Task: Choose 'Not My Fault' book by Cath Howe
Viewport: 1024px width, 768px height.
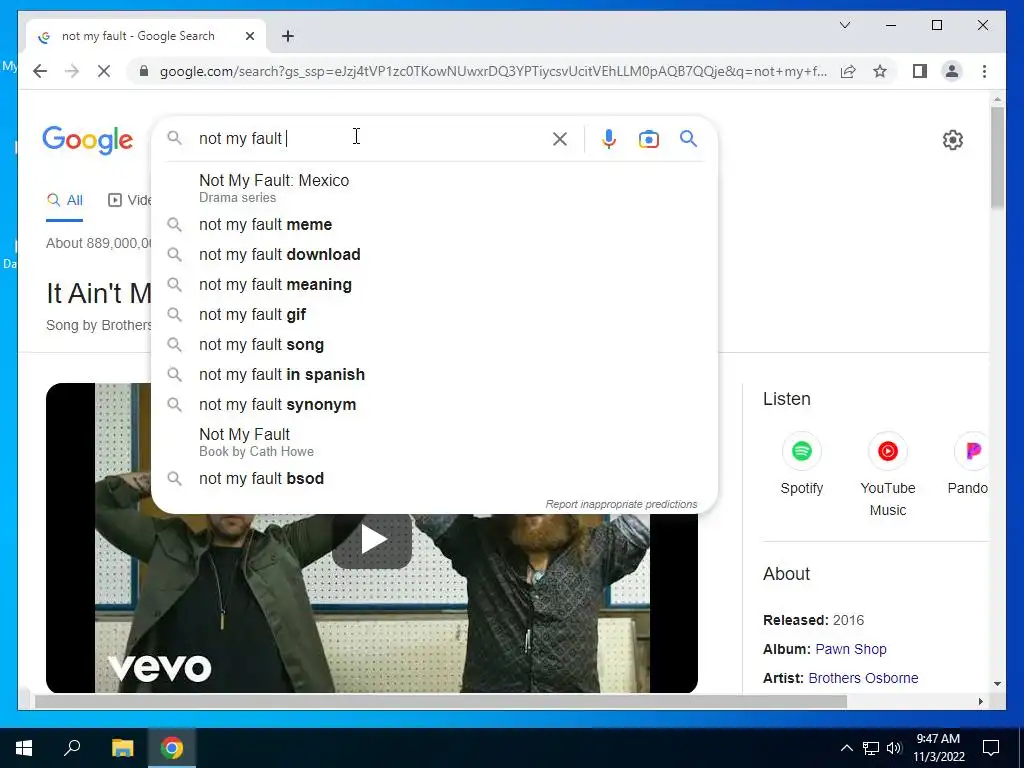Action: click(x=434, y=442)
